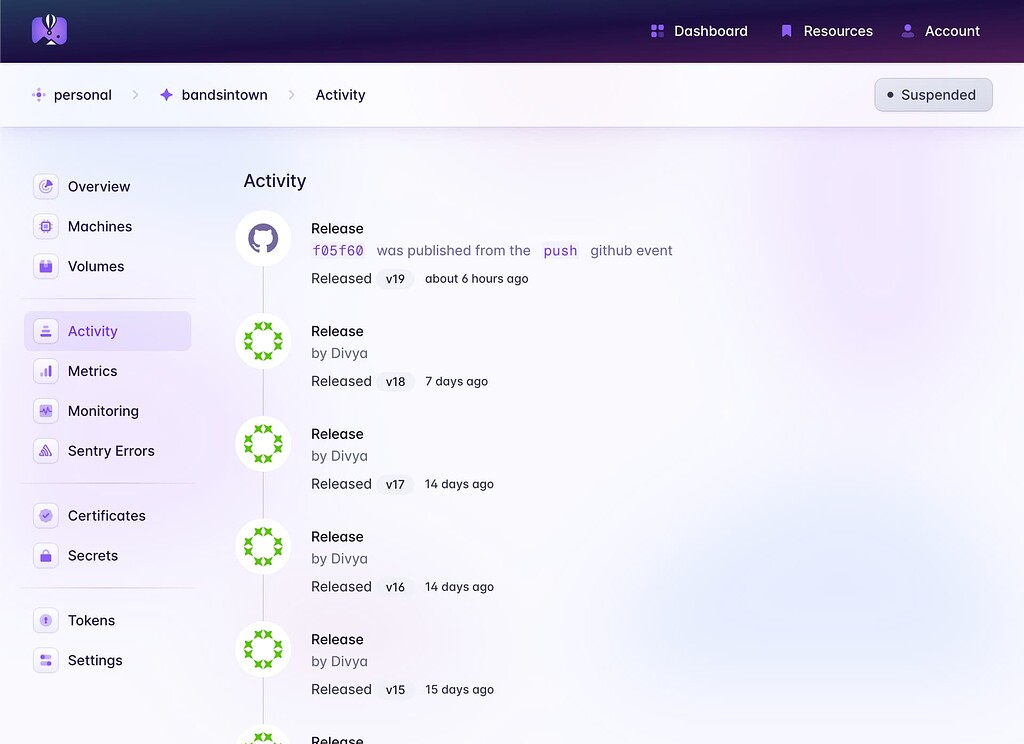This screenshot has height=744, width=1024.
Task: Click the GitHub octocat icon on latest release
Action: [262, 238]
